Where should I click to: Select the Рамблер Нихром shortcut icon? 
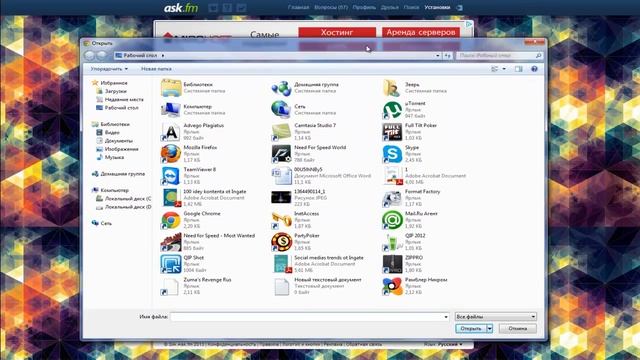click(392, 286)
